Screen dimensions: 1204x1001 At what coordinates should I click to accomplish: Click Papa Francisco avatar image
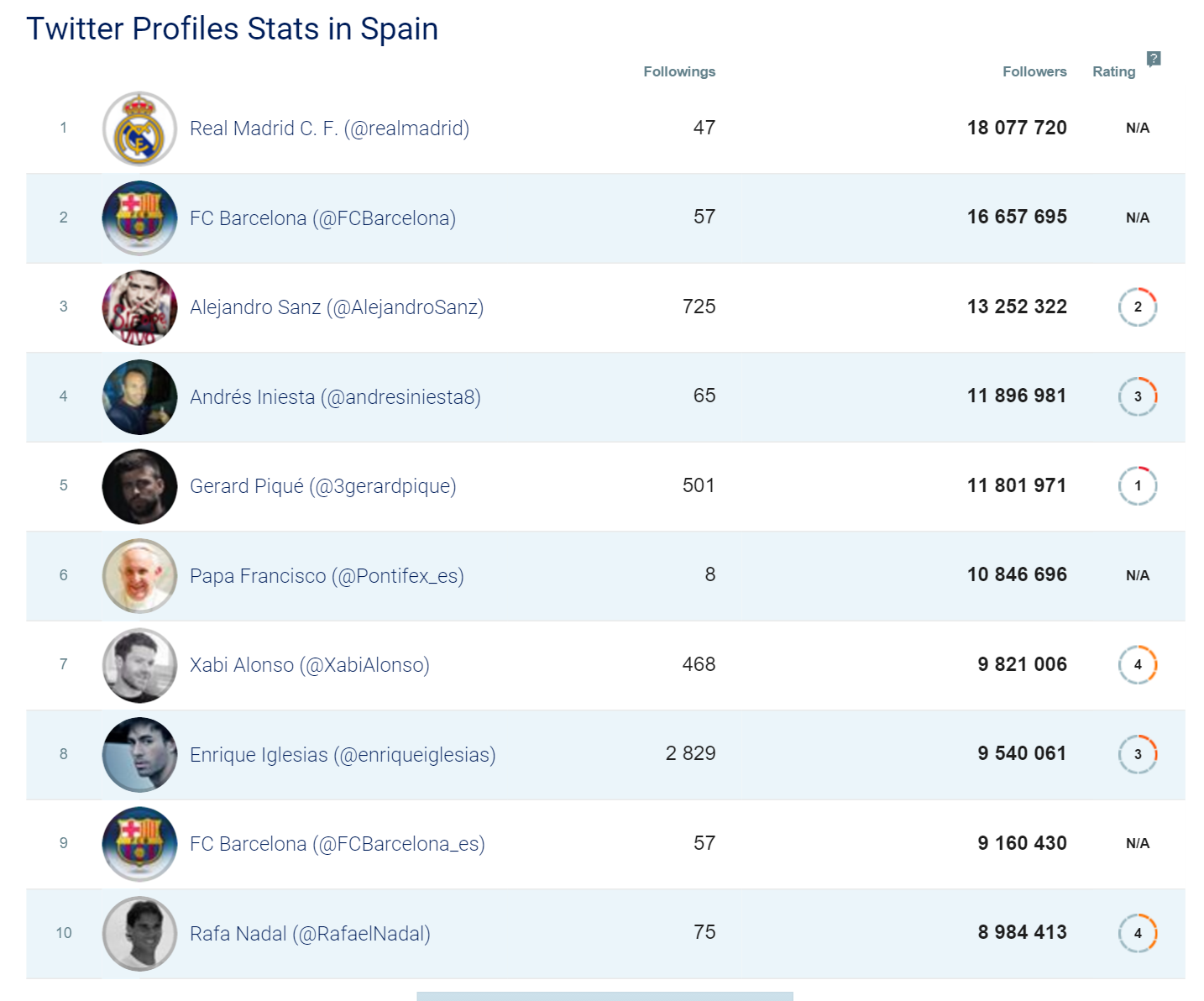point(139,576)
